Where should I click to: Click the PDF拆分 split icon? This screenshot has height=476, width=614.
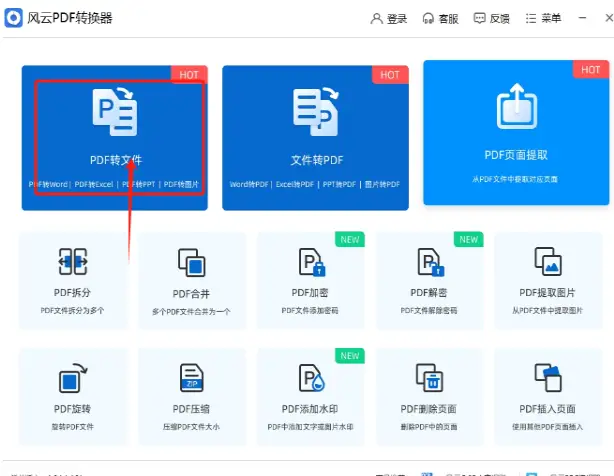(x=73, y=261)
